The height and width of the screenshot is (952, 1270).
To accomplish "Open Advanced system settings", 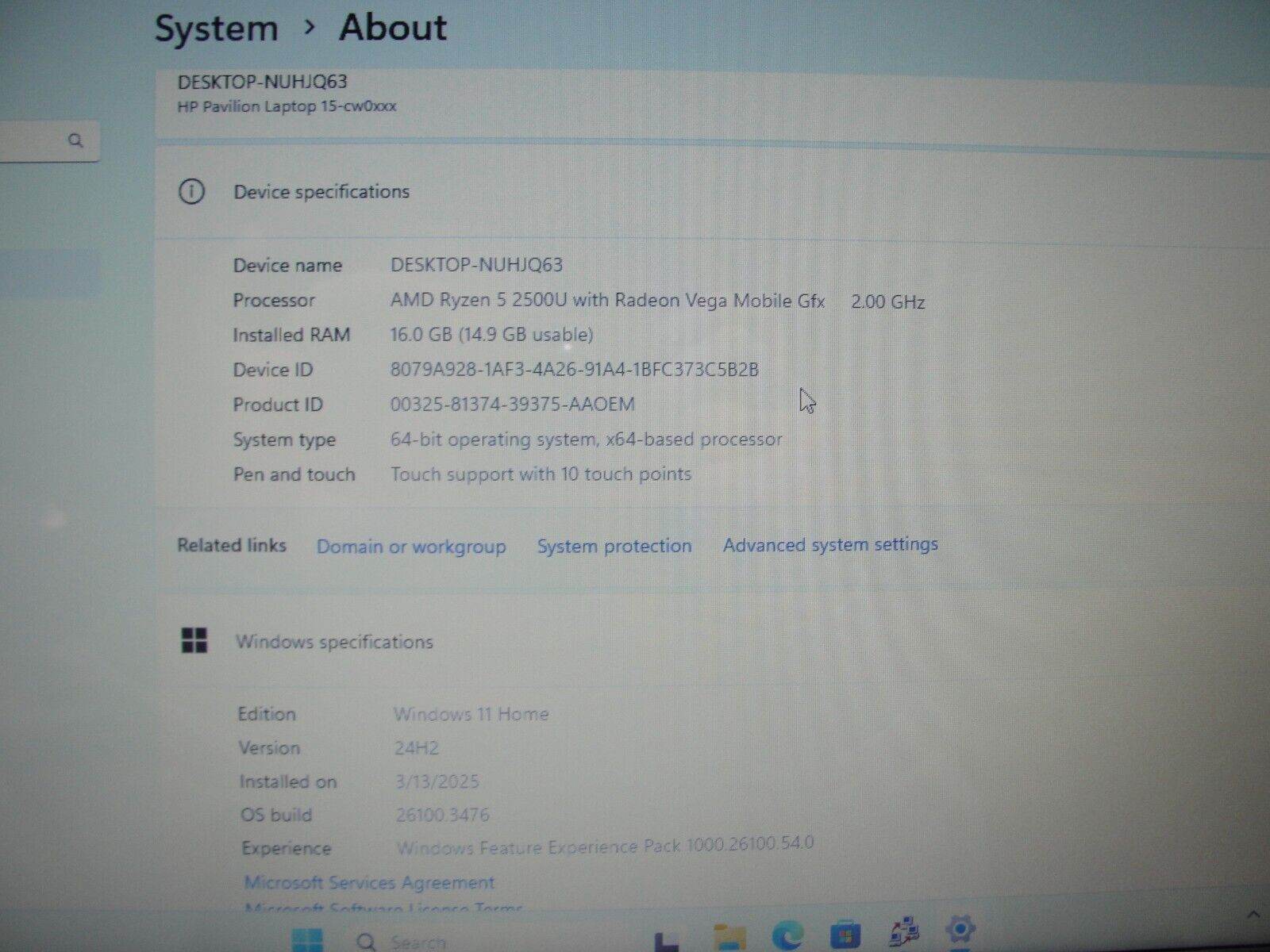I will point(829,544).
